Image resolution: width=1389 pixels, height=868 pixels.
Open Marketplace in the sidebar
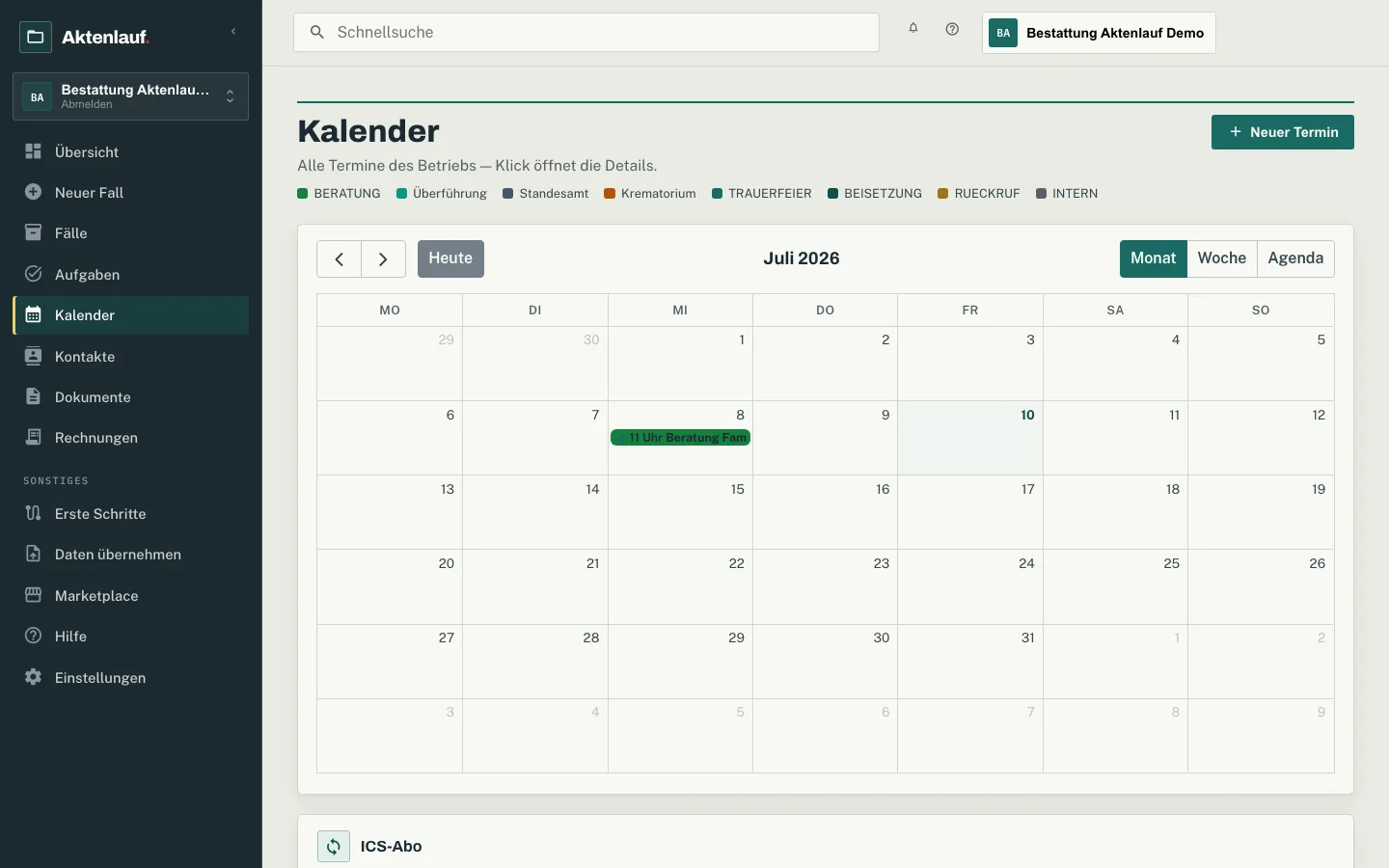coord(130,595)
